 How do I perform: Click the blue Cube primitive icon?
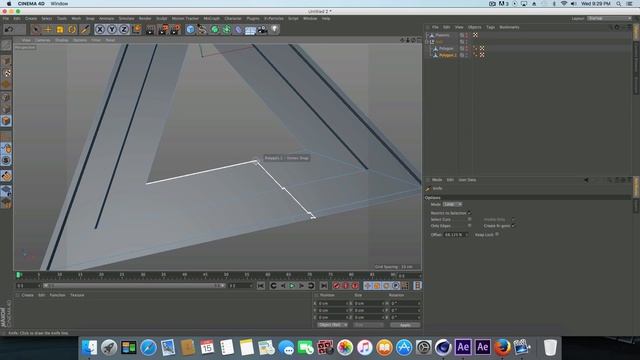coord(190,29)
